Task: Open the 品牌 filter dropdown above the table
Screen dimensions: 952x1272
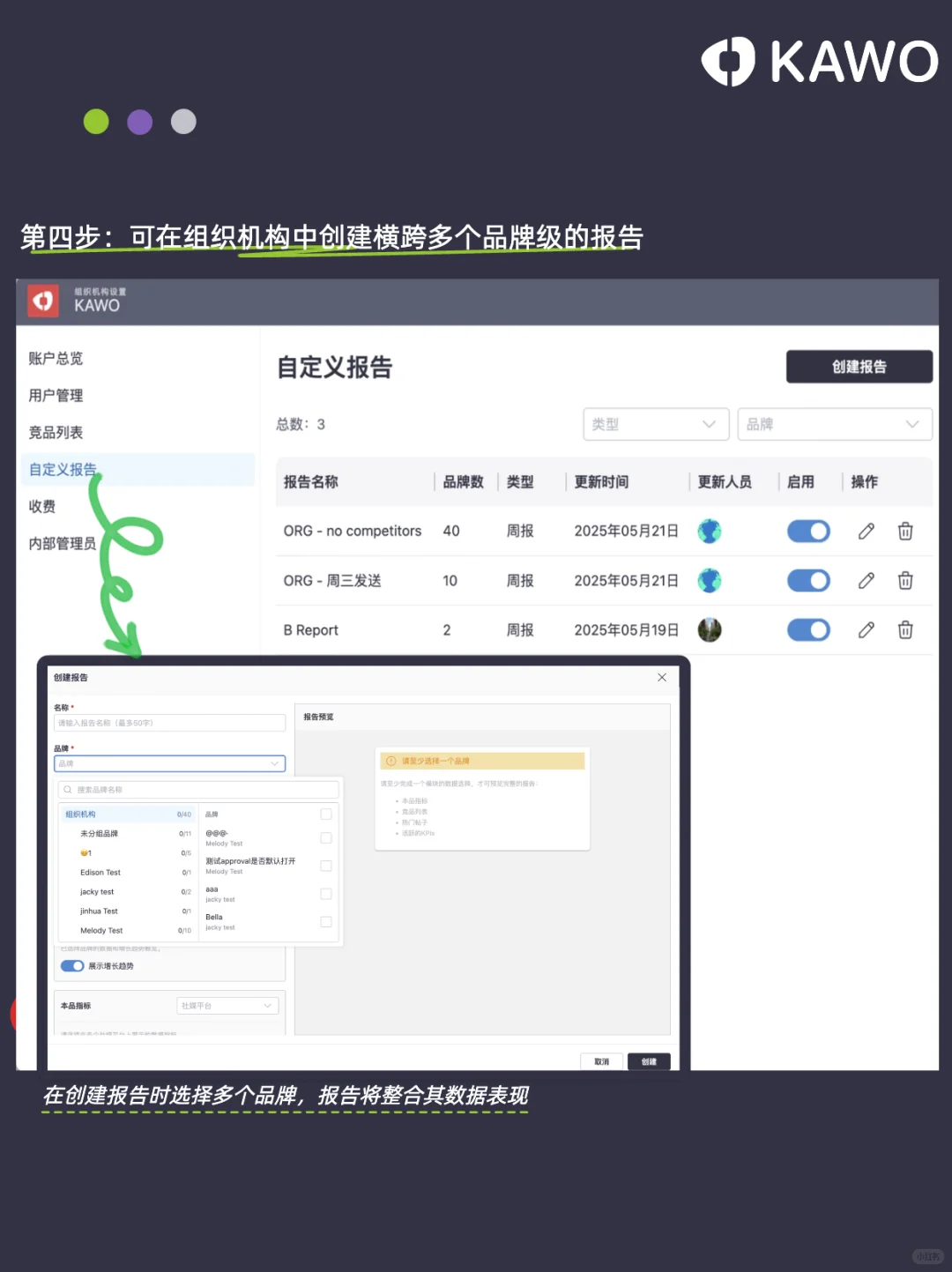Action: pos(834,424)
